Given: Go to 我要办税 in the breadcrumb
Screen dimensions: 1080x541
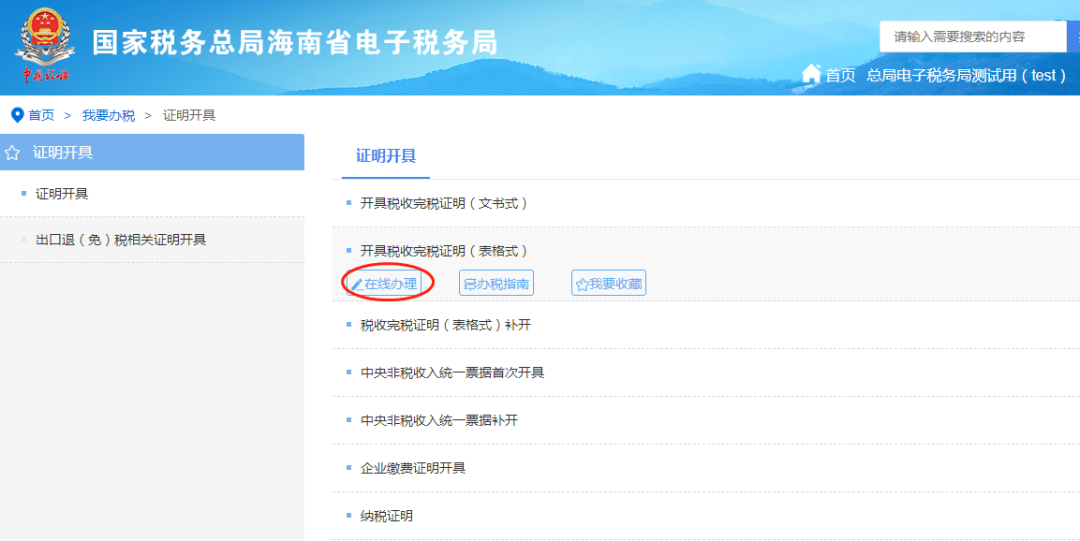Looking at the screenshot, I should point(109,116).
